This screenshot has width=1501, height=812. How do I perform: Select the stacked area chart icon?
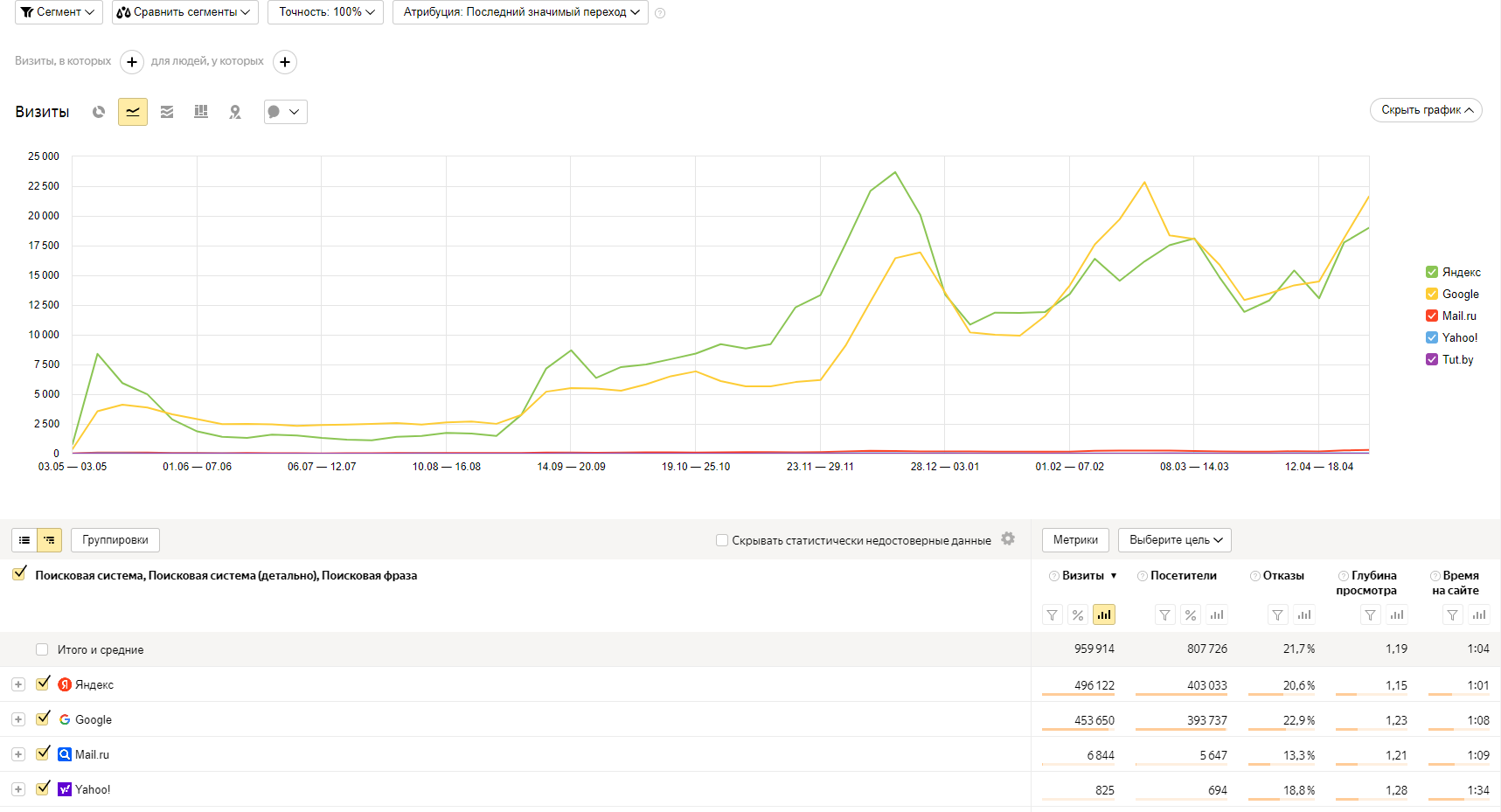pyautogui.click(x=167, y=112)
